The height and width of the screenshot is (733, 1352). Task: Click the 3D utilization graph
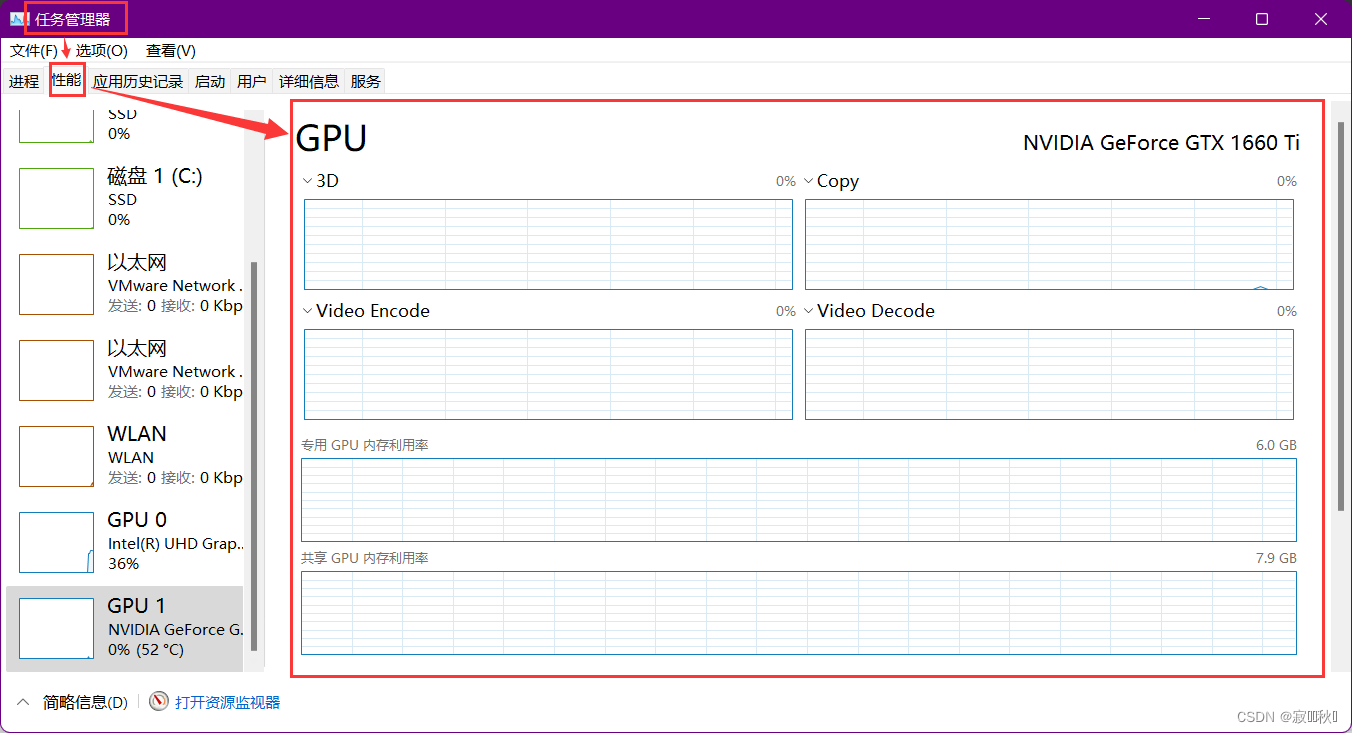pyautogui.click(x=548, y=244)
